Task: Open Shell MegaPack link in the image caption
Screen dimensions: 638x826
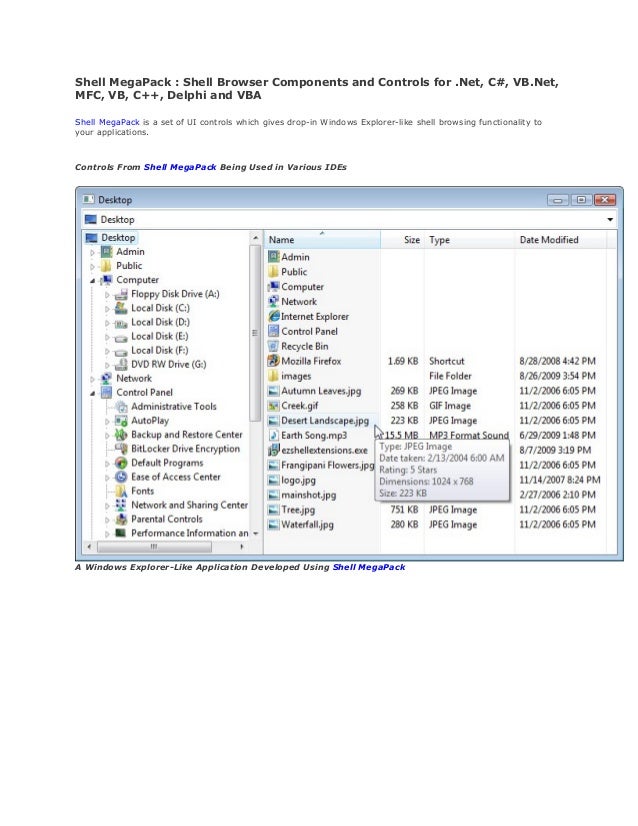Action: [x=369, y=567]
